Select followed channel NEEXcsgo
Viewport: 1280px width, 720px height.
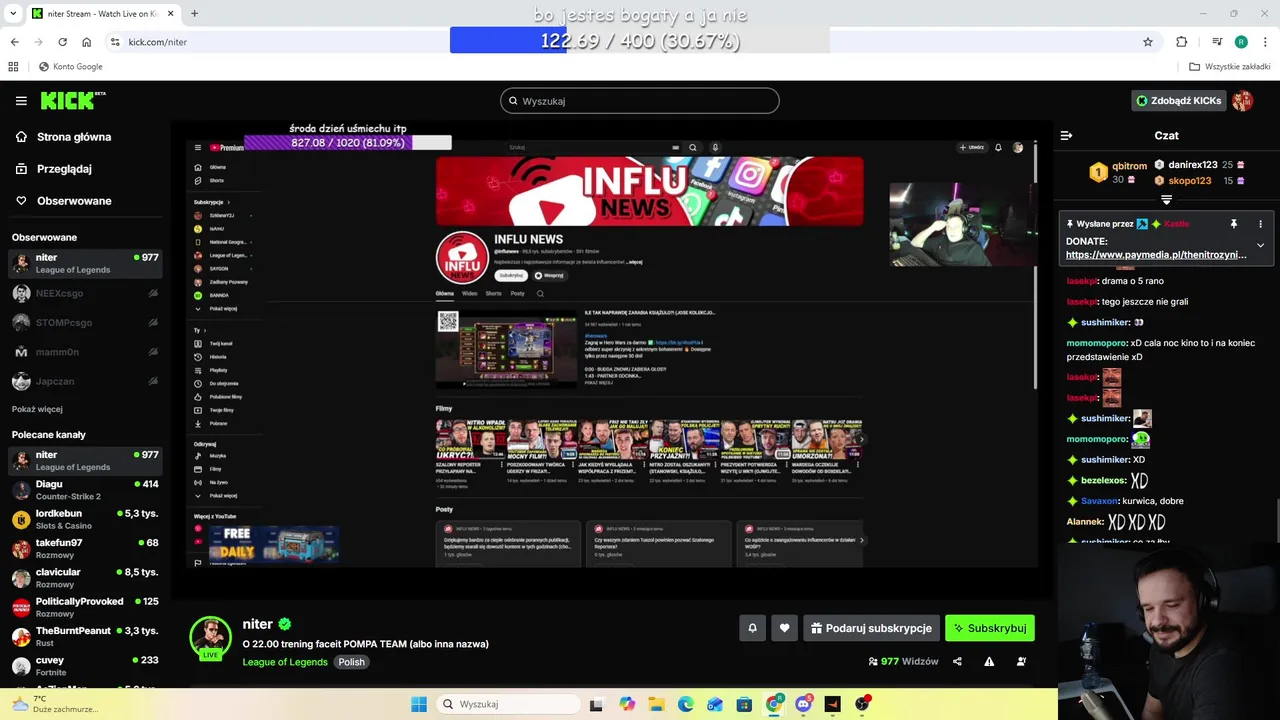85,293
